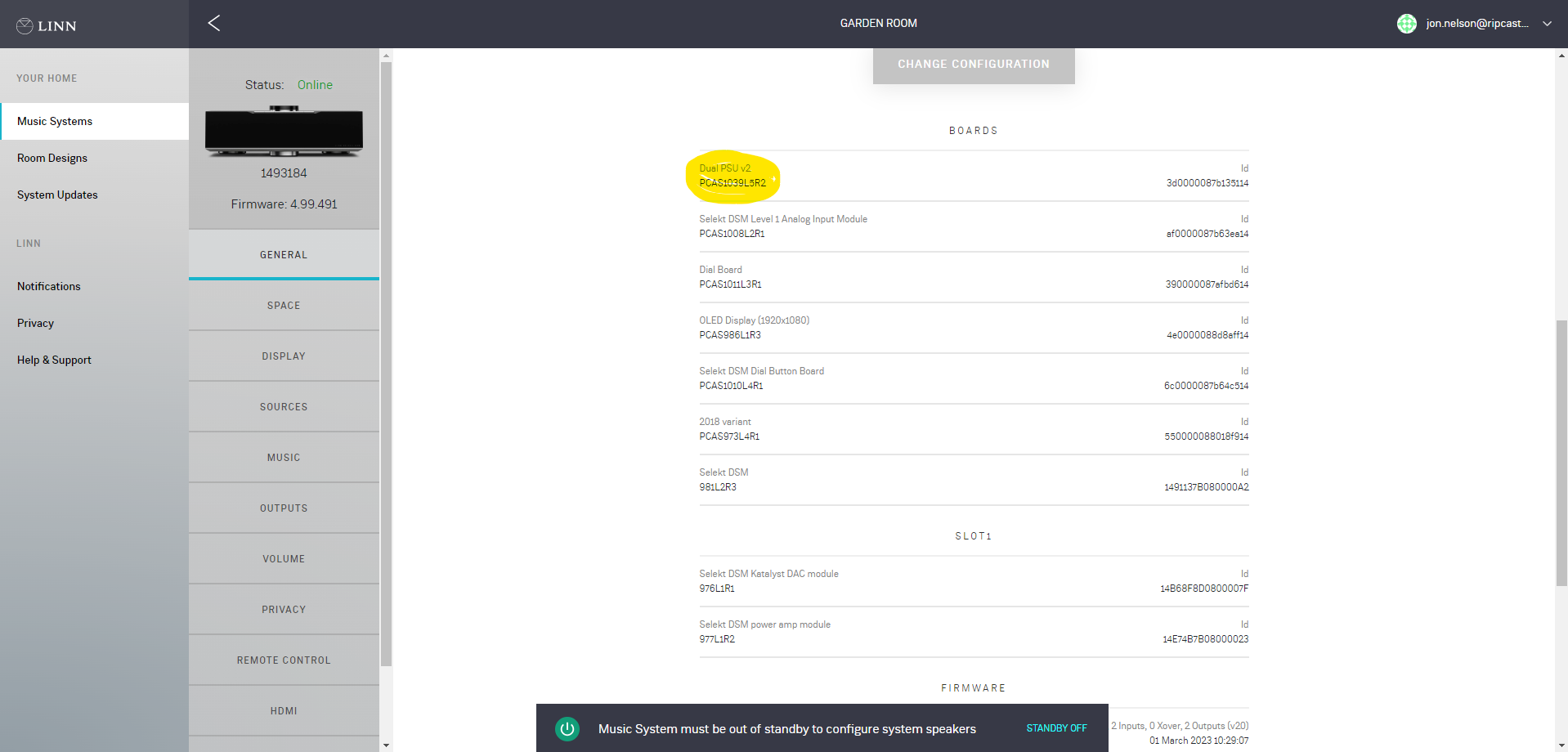Select the GENERAL tab
Screen dimensions: 1568x752
[284, 255]
